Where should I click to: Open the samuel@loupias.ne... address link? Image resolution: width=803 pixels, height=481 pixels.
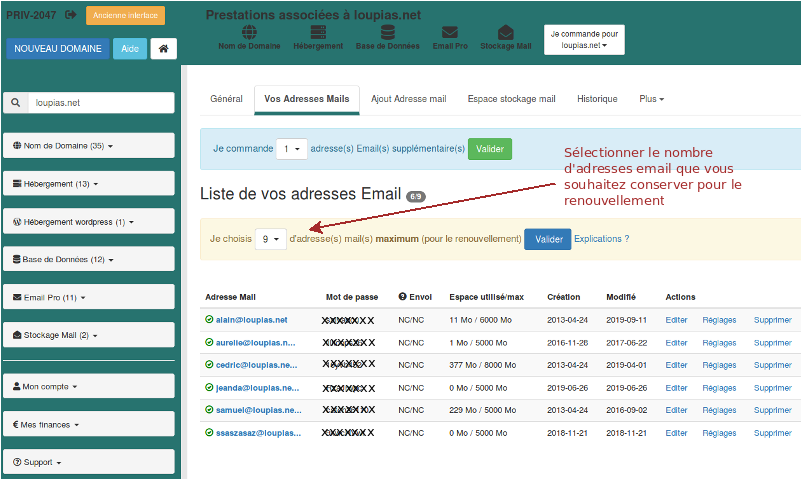259,410
